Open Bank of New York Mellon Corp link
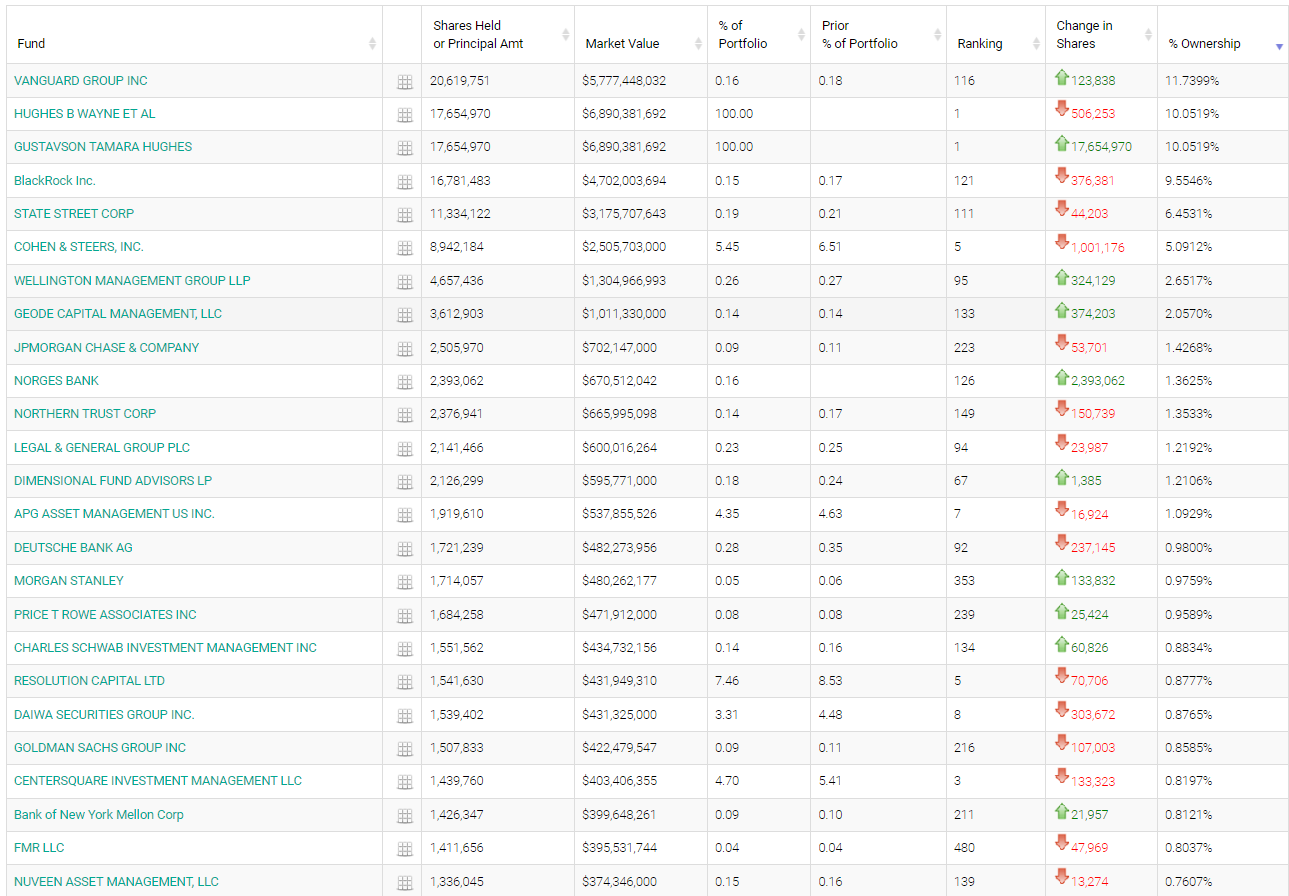Screen dimensions: 1289x896 coord(99,815)
